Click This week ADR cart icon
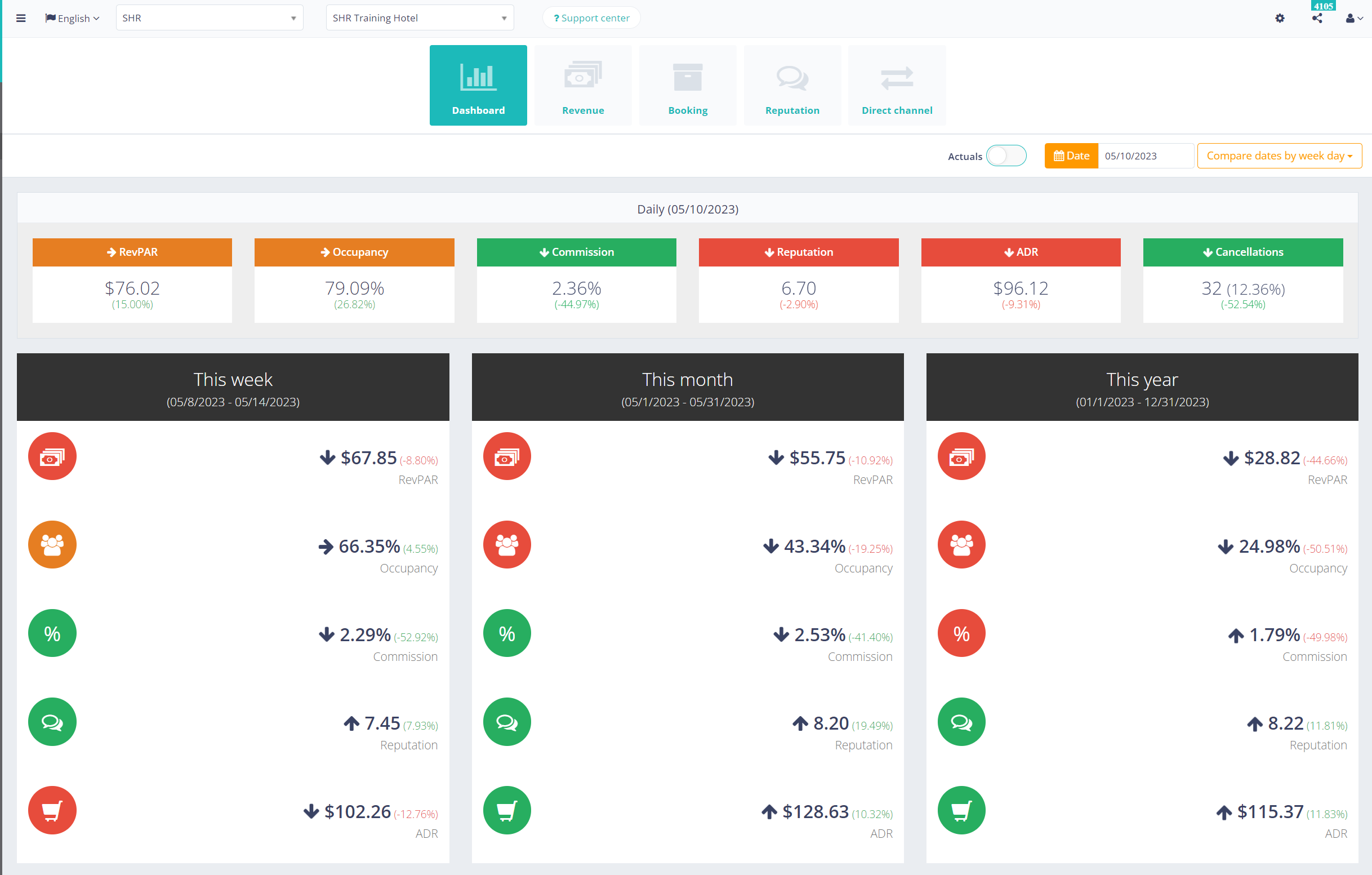Screen dimensions: 1372x875 (x=52, y=810)
